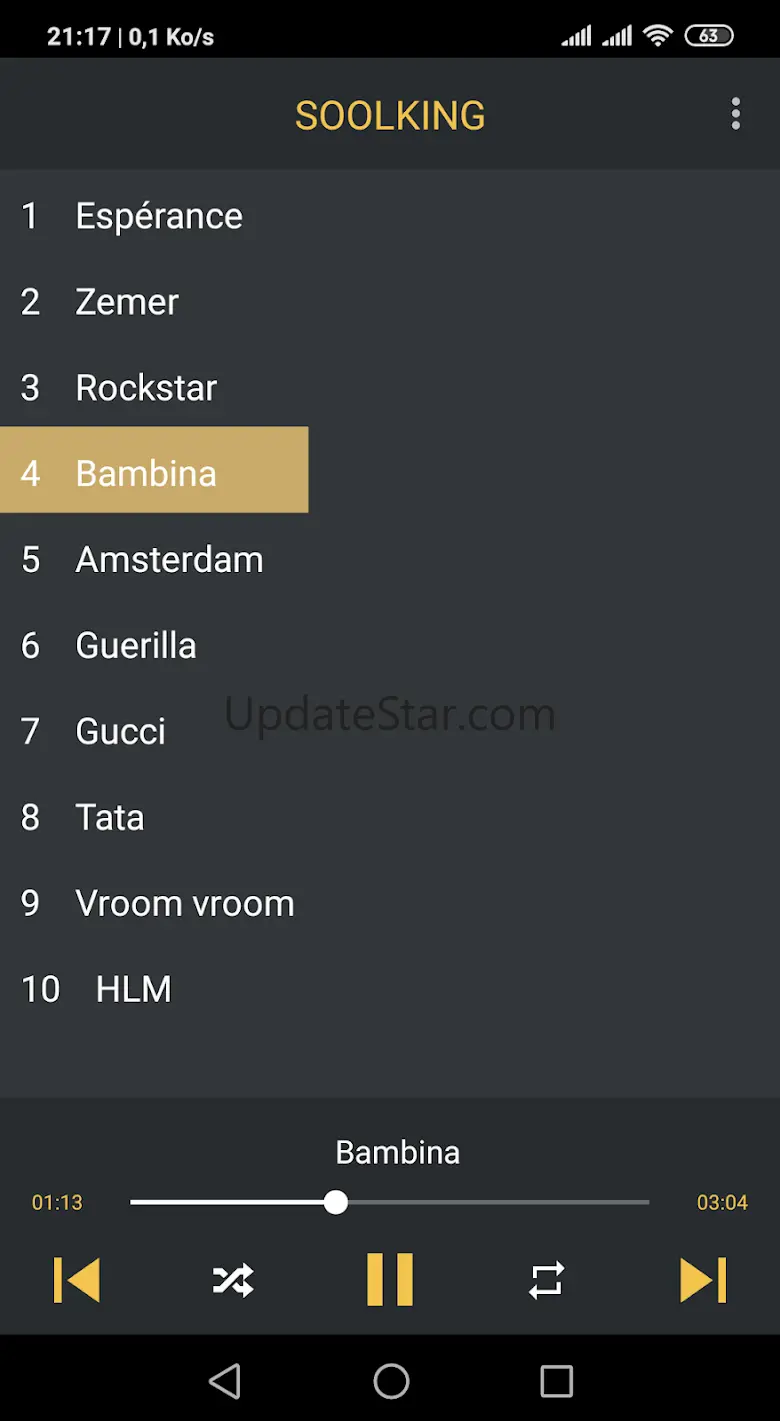The width and height of the screenshot is (780, 1421).
Task: Toggle repeat mode
Action: 546,1280
